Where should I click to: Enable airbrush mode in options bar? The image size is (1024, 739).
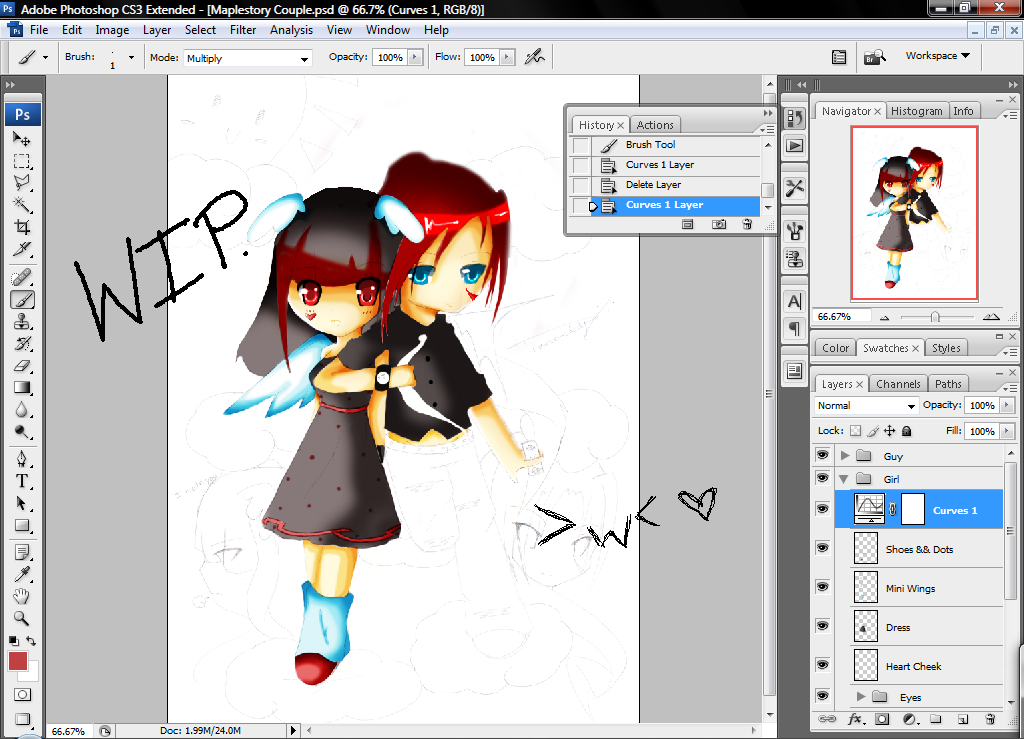[x=534, y=57]
